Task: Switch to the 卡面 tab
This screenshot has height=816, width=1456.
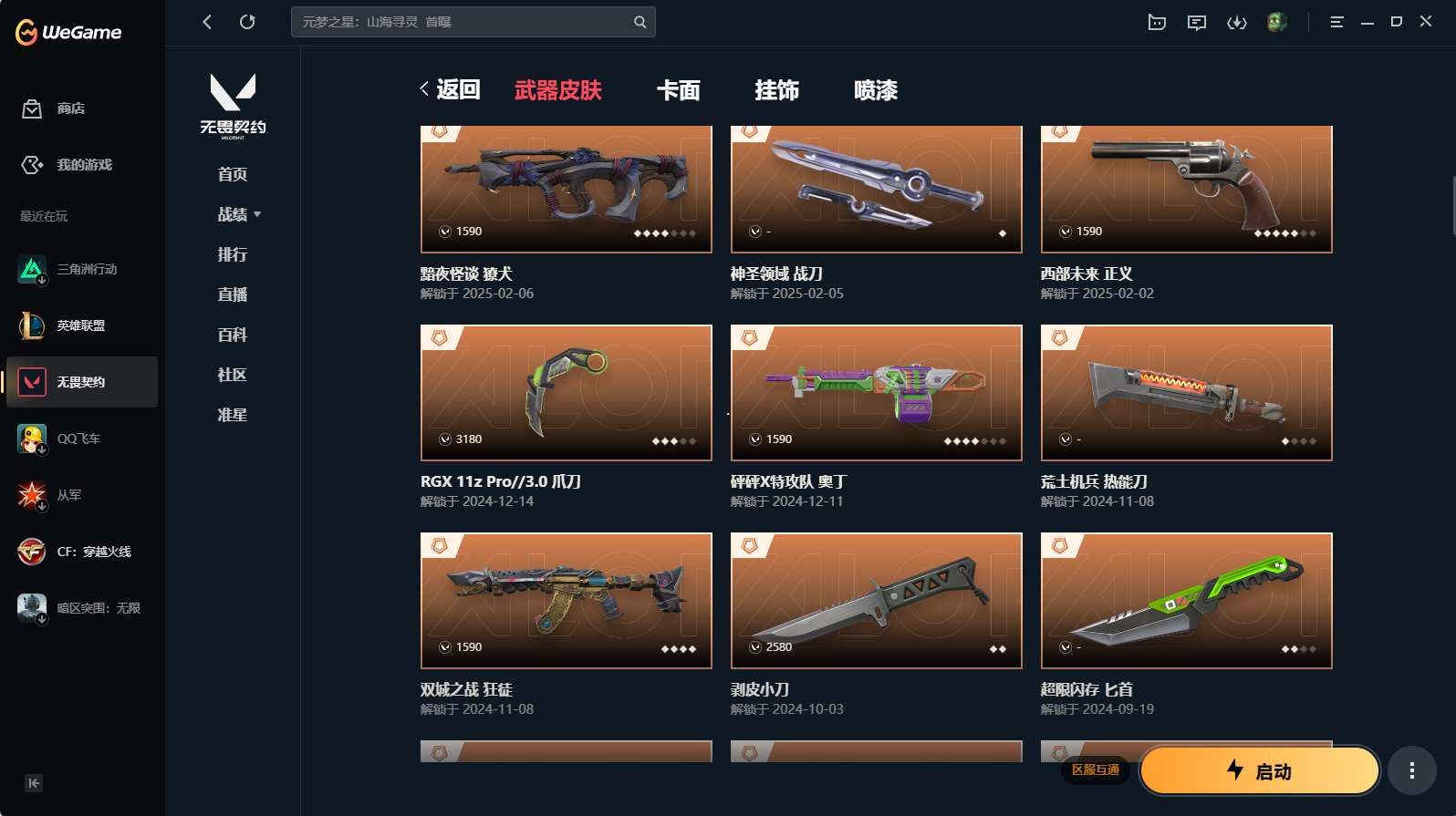Action: [x=679, y=90]
